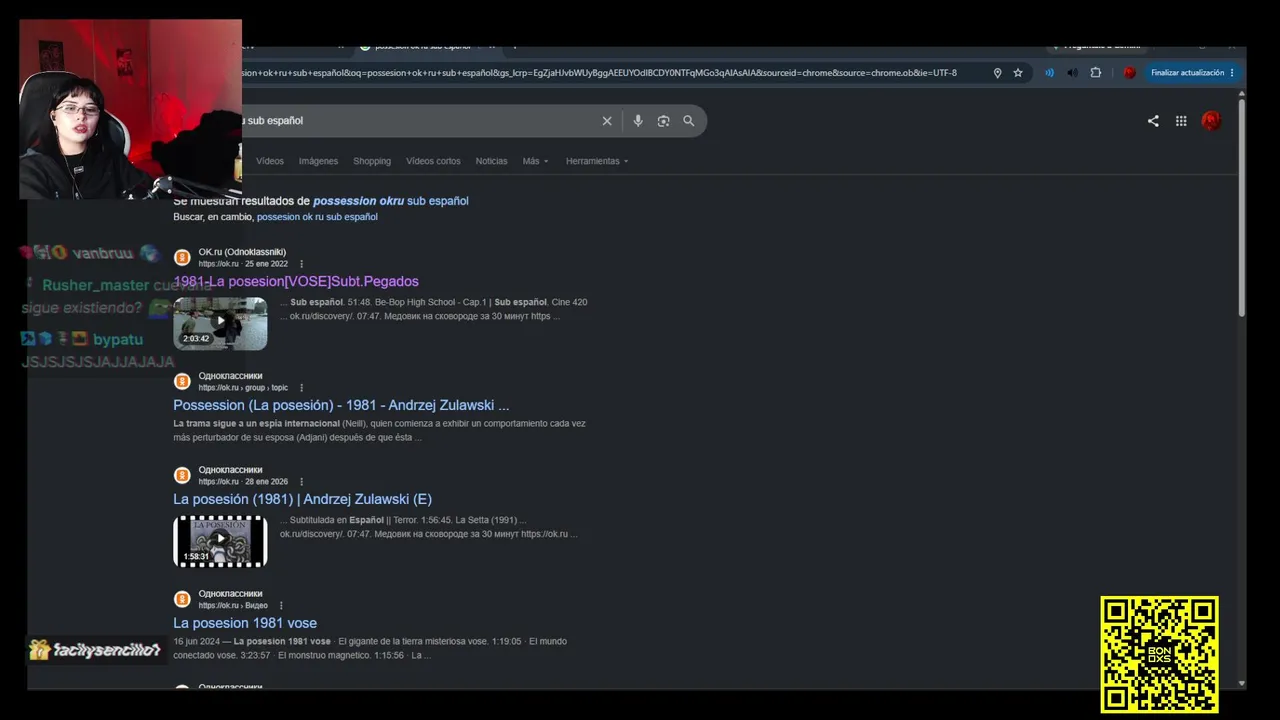Switch to the Vídeos cortos tab
Screen dimensions: 1280x720
click(433, 161)
